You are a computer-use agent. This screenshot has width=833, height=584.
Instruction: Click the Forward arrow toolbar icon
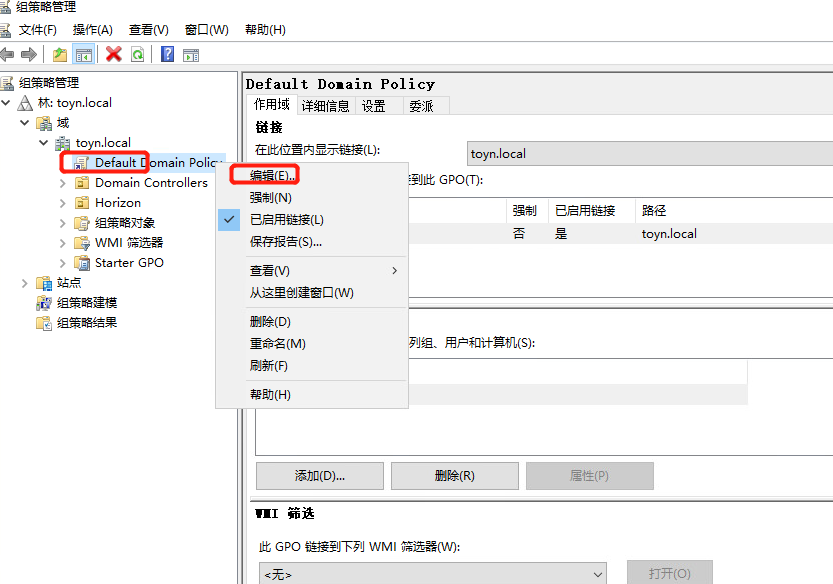(29, 54)
